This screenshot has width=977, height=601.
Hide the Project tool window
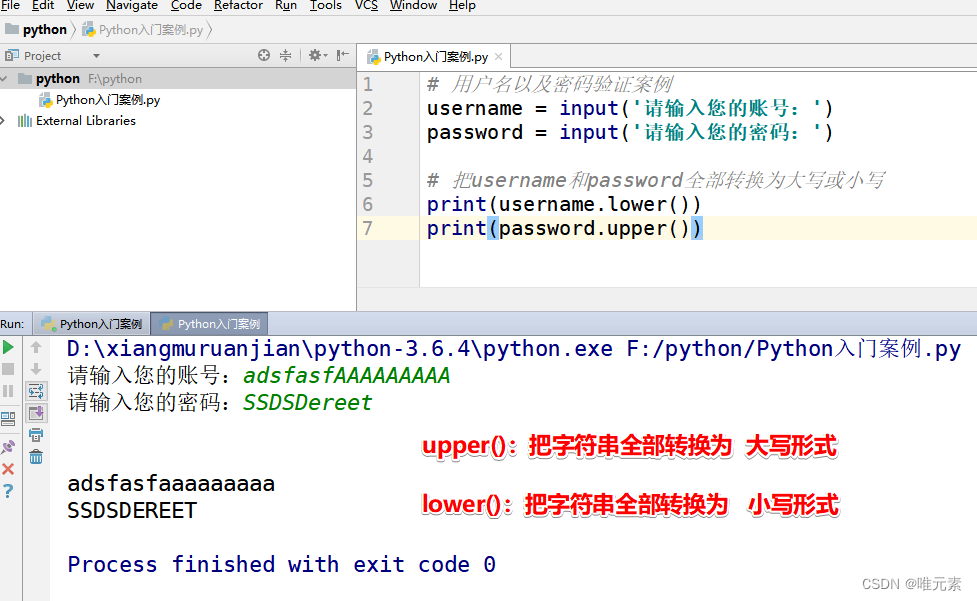[342, 55]
